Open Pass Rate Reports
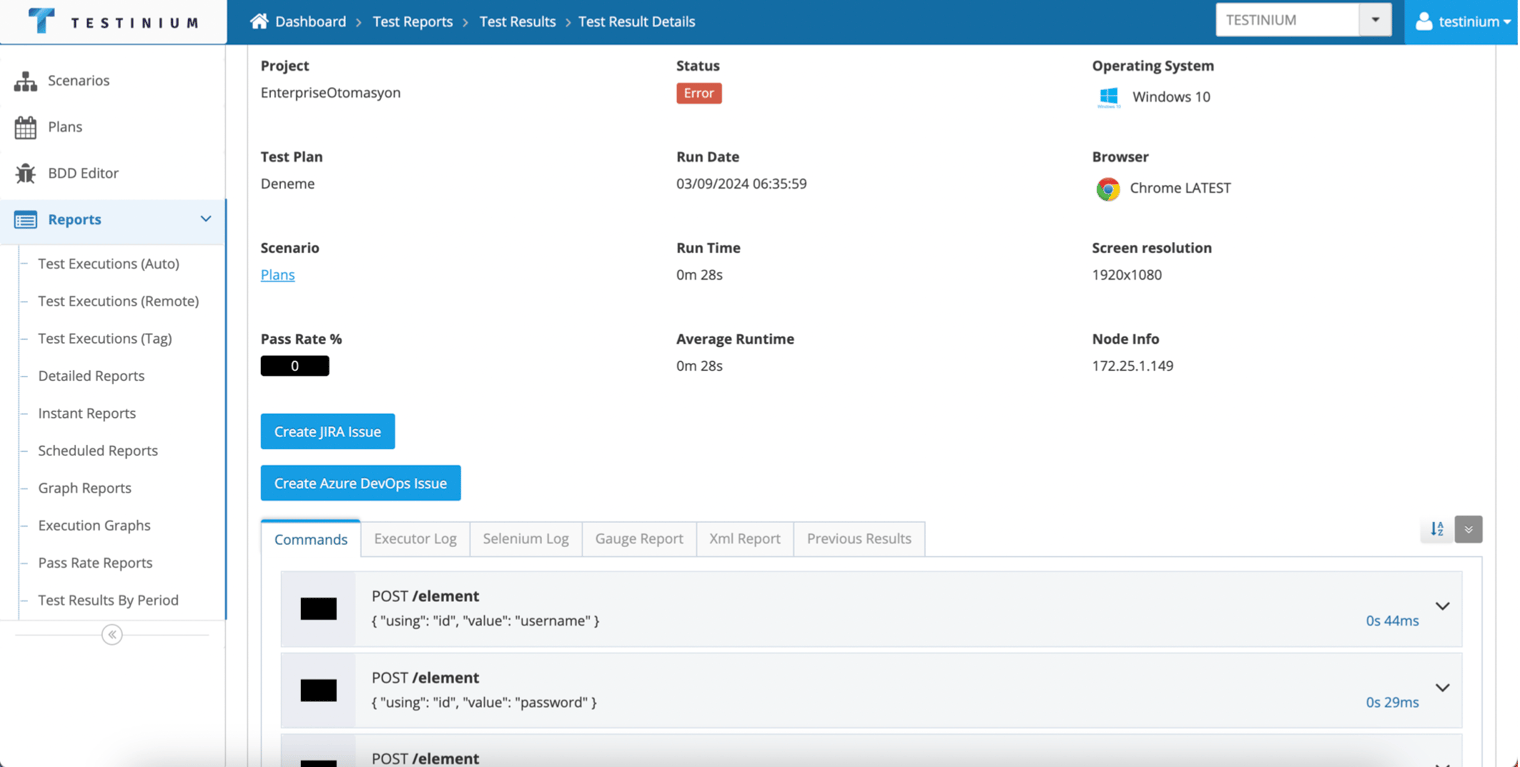 tap(95, 563)
